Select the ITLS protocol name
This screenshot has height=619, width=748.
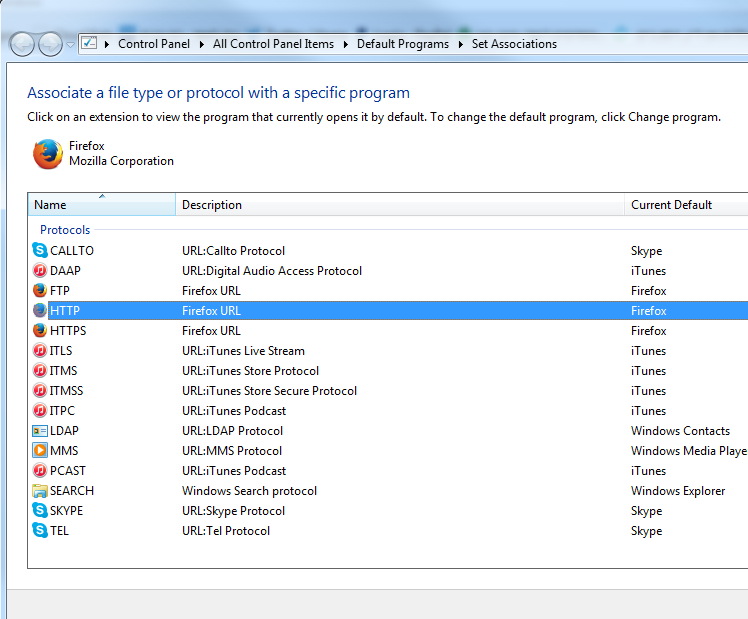click(61, 351)
